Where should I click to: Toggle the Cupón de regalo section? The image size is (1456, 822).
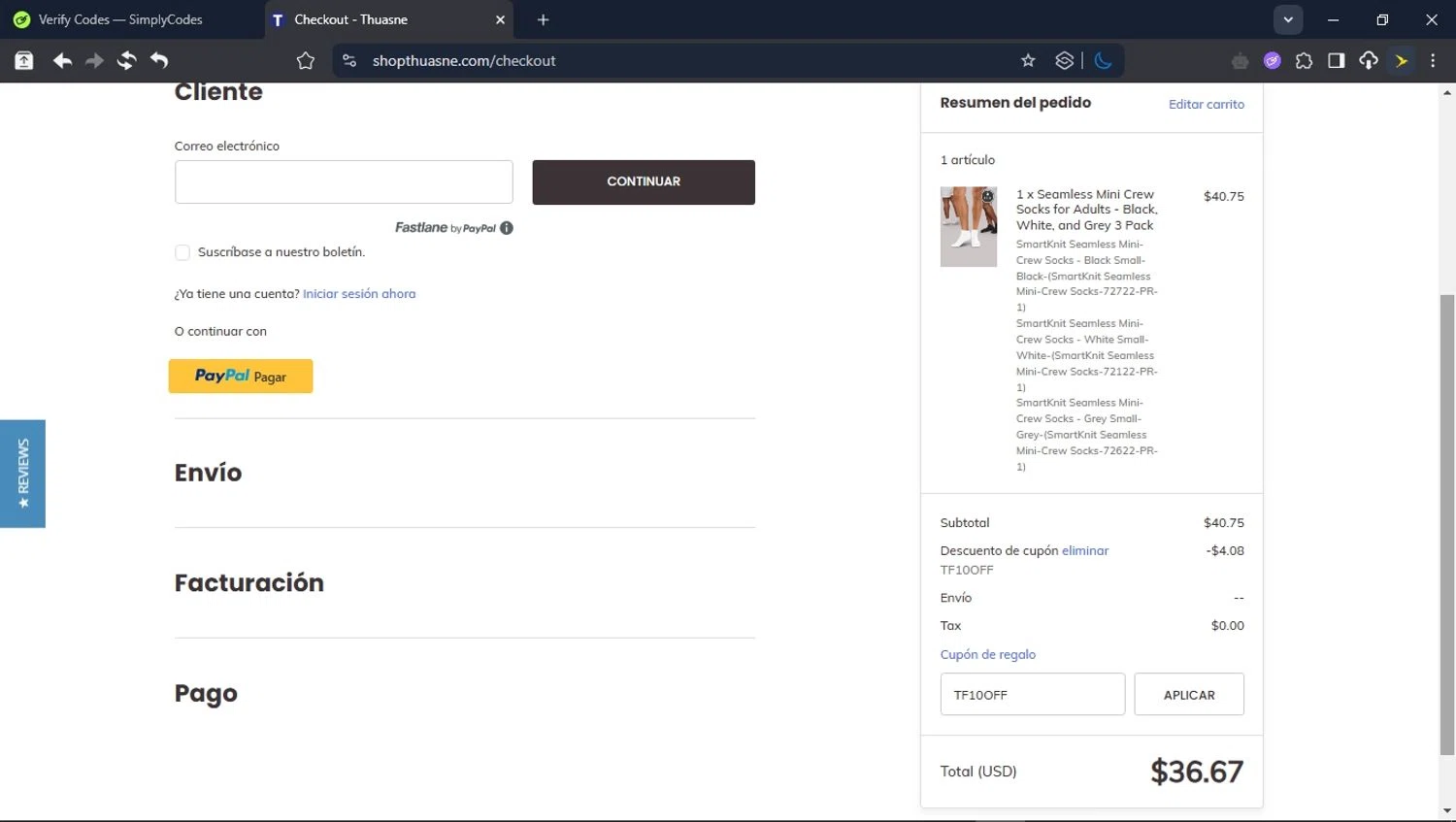point(988,654)
